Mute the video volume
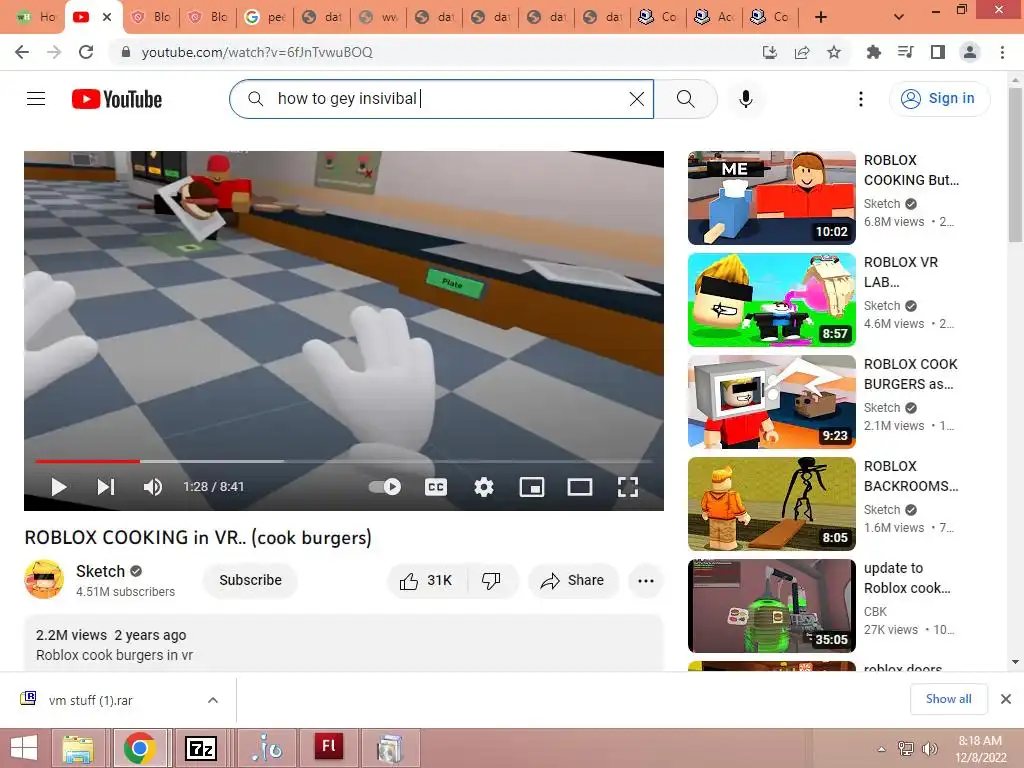The image size is (1024, 768). (x=153, y=487)
